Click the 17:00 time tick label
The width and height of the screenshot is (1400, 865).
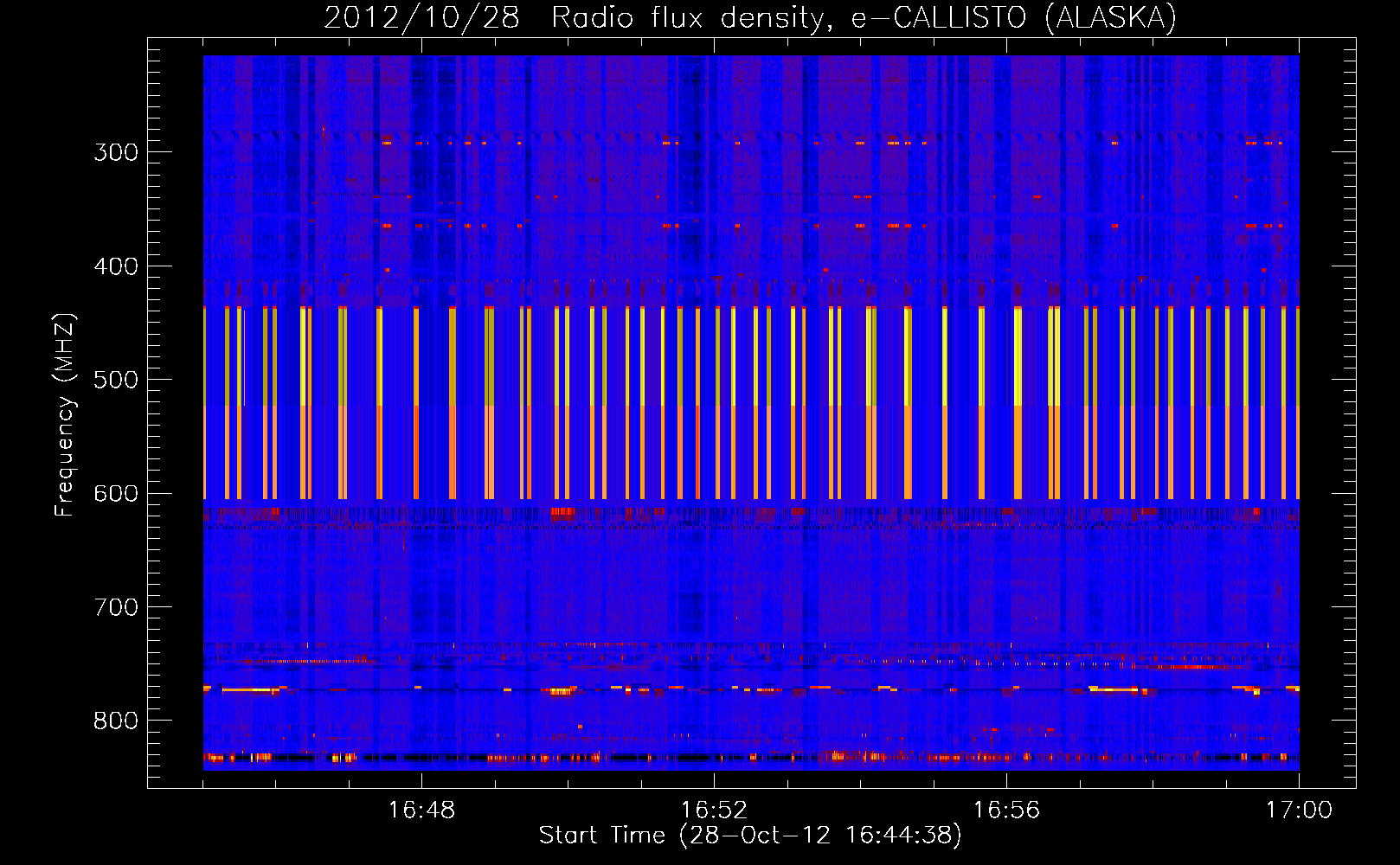pyautogui.click(x=1299, y=811)
